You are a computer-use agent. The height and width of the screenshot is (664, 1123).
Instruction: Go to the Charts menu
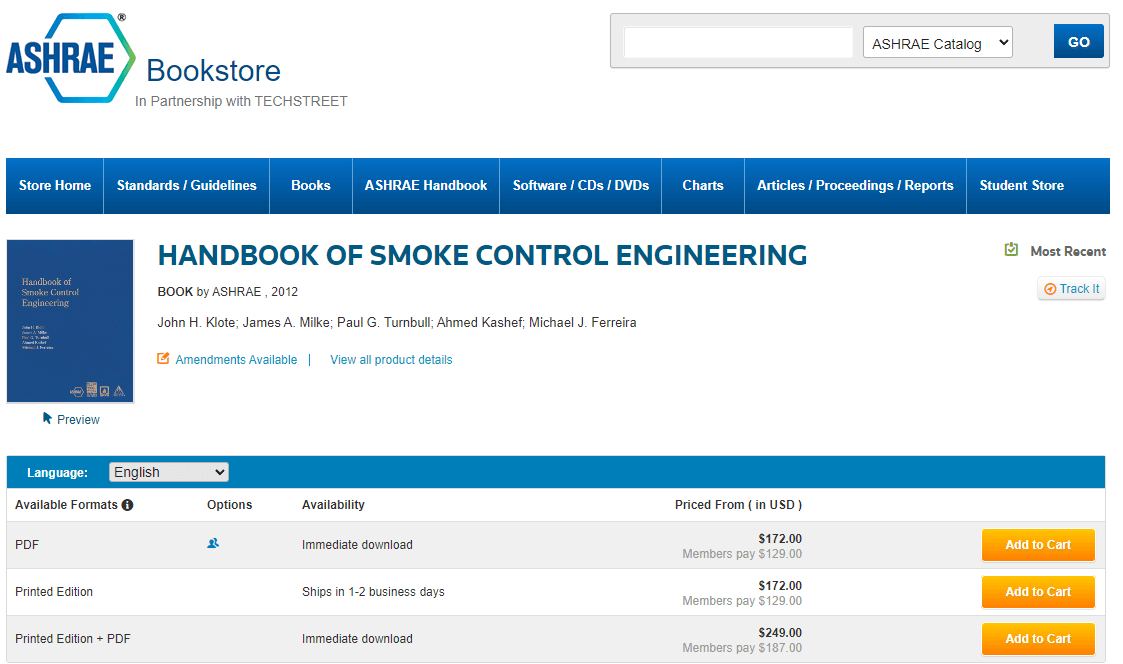(702, 185)
